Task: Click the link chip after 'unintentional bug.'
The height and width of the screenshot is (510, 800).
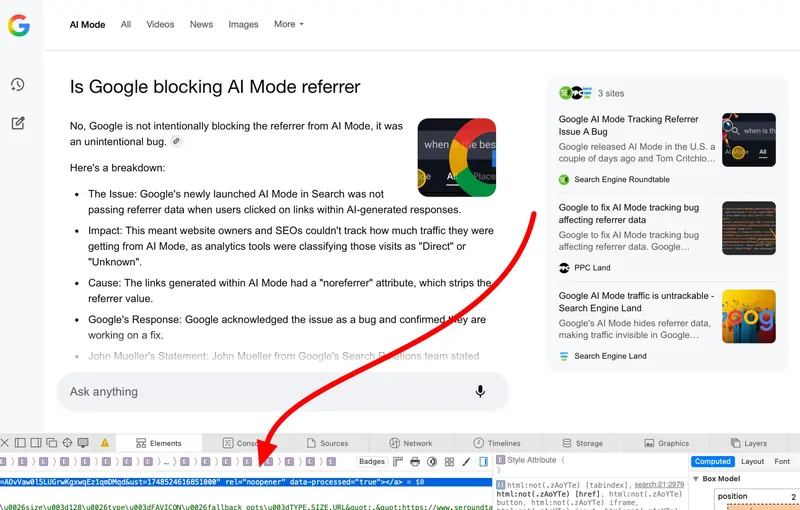Action: 176,142
